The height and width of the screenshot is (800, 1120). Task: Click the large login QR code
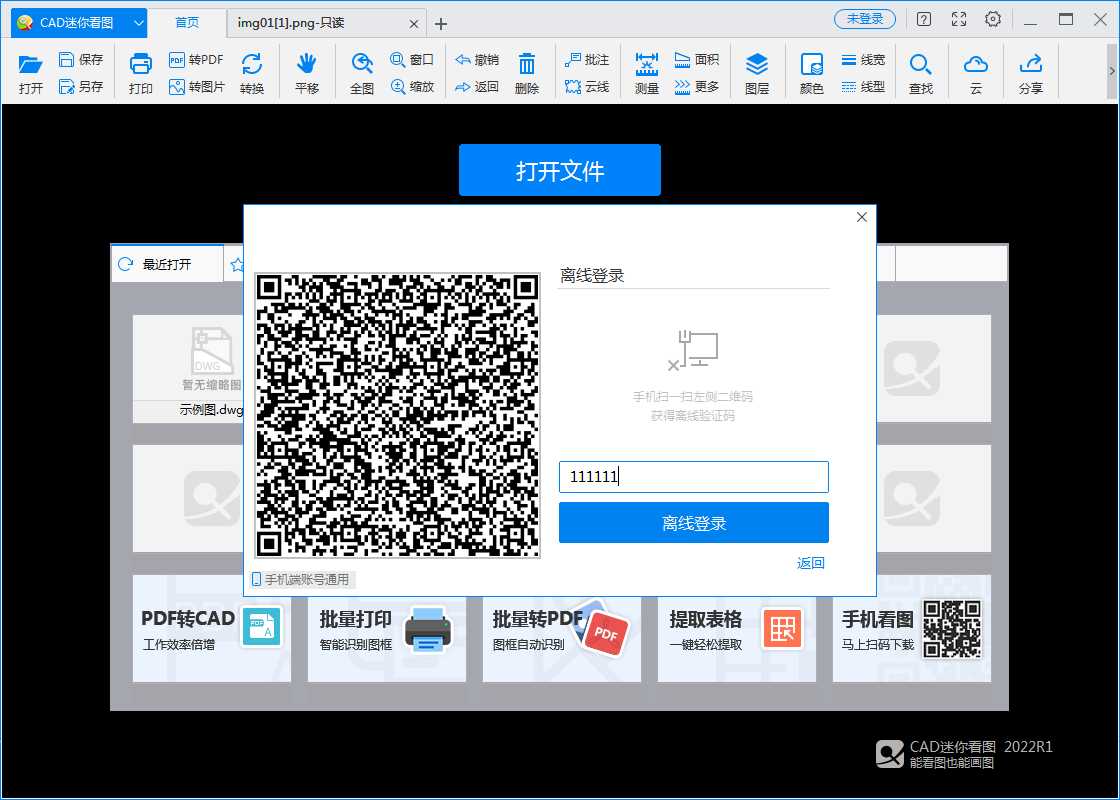pos(398,415)
